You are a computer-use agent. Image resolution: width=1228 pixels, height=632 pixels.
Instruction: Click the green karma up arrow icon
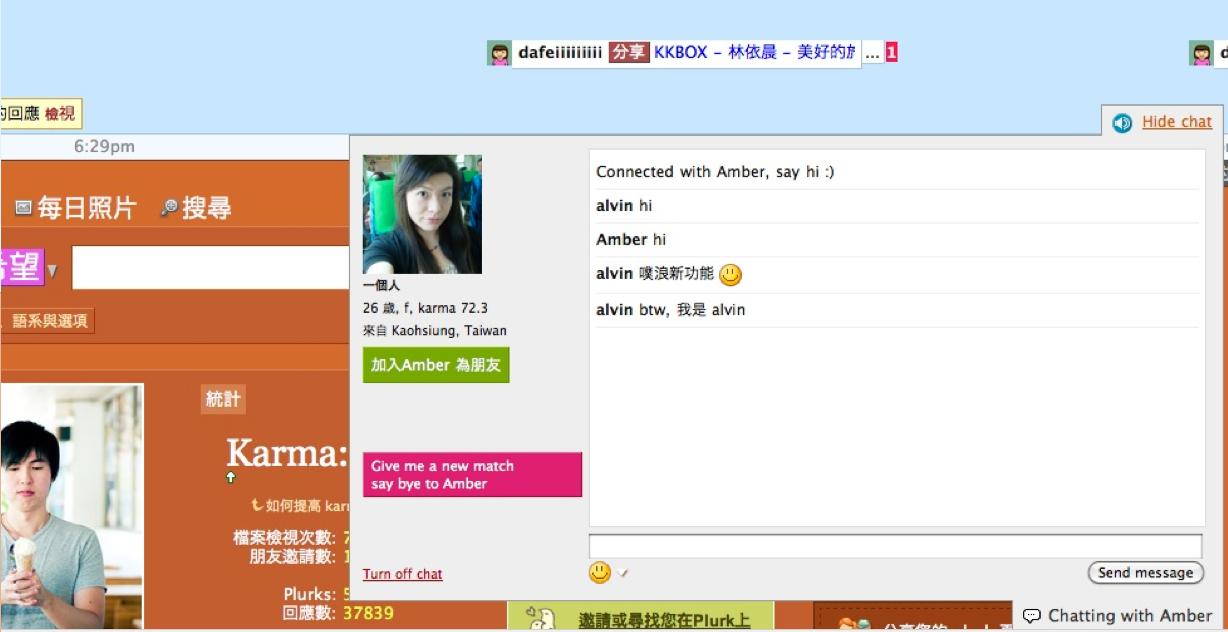click(231, 478)
